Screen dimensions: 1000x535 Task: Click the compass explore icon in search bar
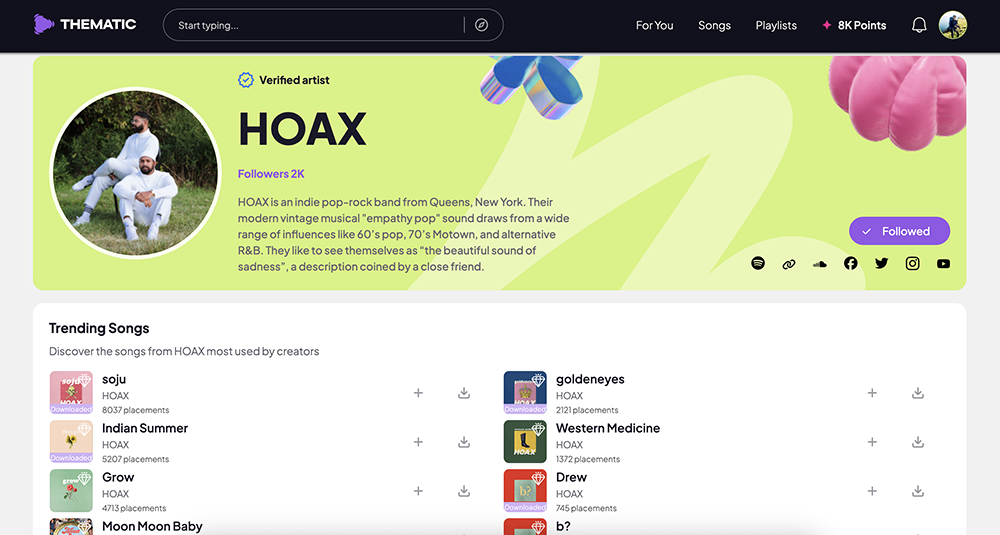[482, 25]
